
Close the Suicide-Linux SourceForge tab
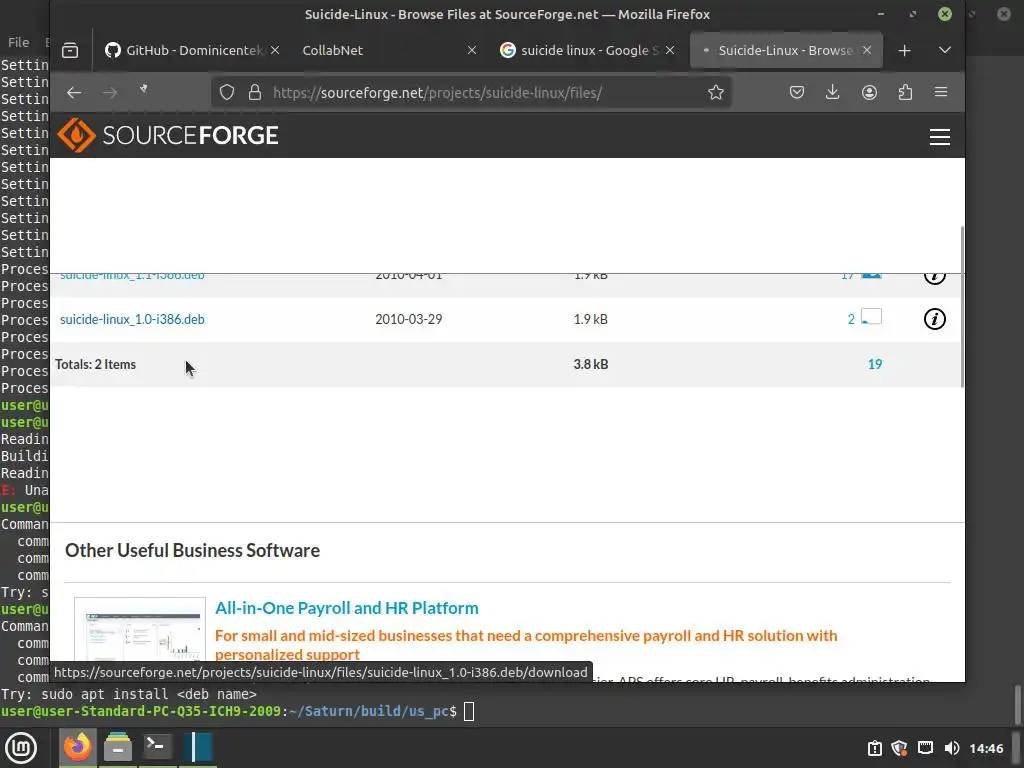(x=867, y=50)
